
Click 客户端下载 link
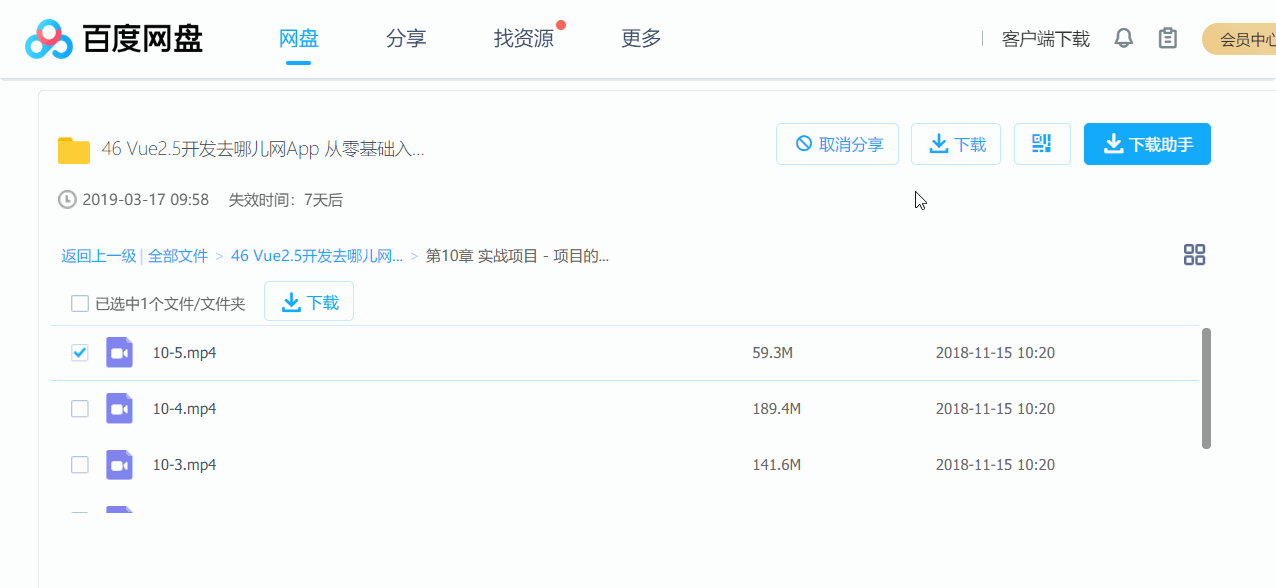[1046, 39]
